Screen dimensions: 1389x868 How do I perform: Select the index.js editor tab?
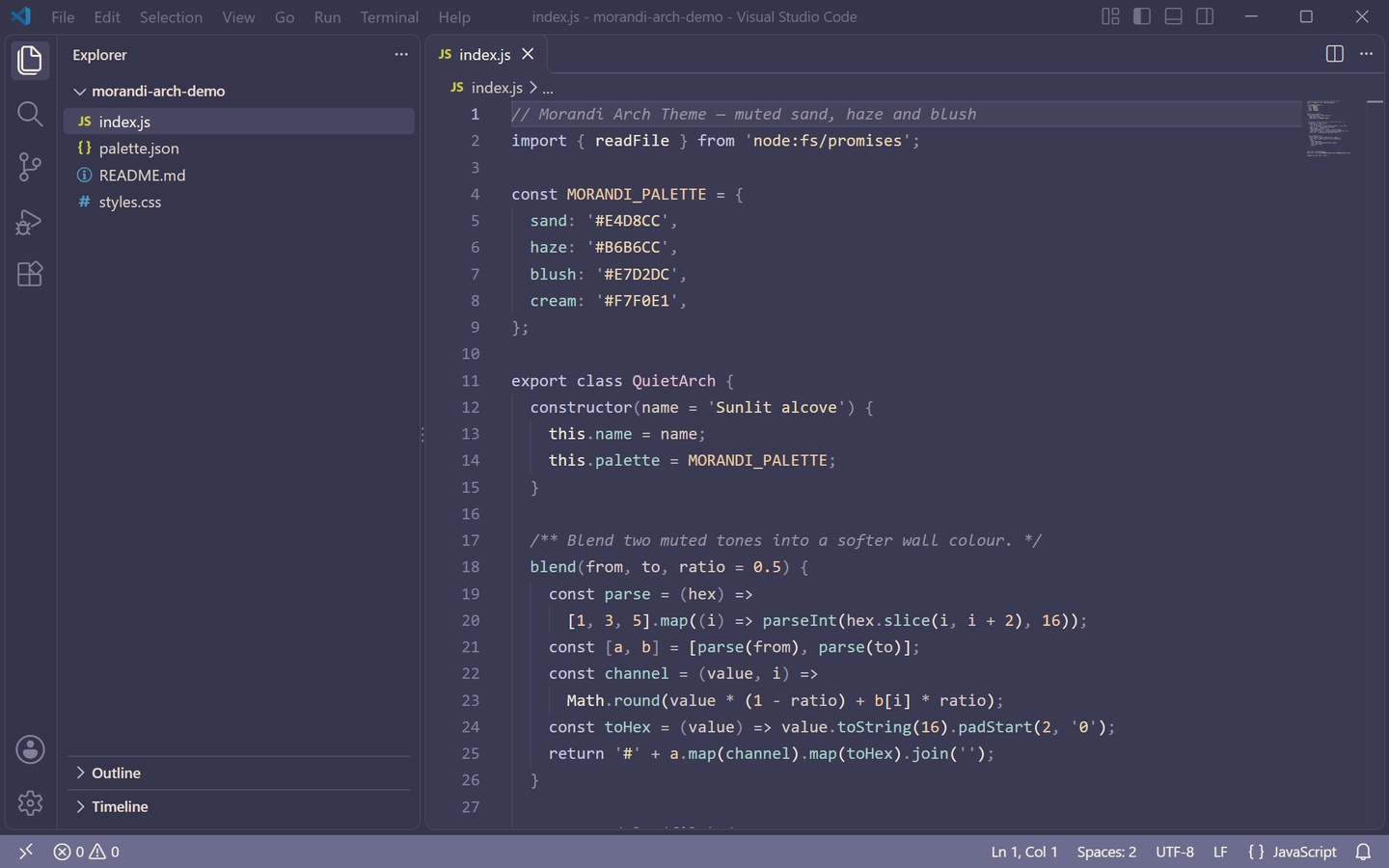click(x=486, y=54)
